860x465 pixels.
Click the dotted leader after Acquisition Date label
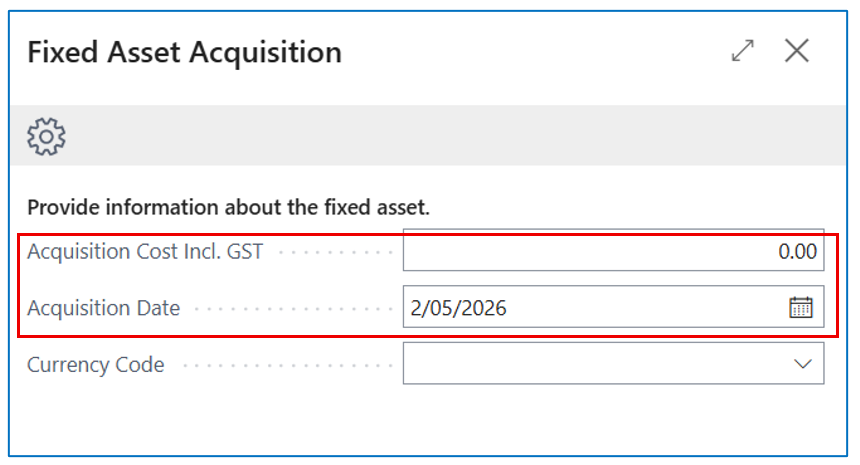[x=290, y=309]
